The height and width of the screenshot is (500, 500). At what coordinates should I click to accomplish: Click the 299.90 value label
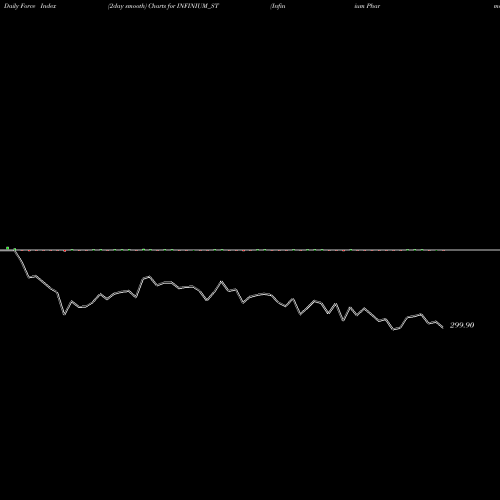pos(462,325)
